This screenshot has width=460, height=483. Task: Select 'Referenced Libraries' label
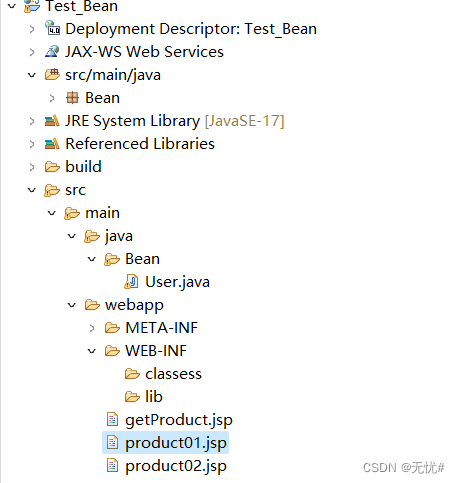click(x=140, y=144)
